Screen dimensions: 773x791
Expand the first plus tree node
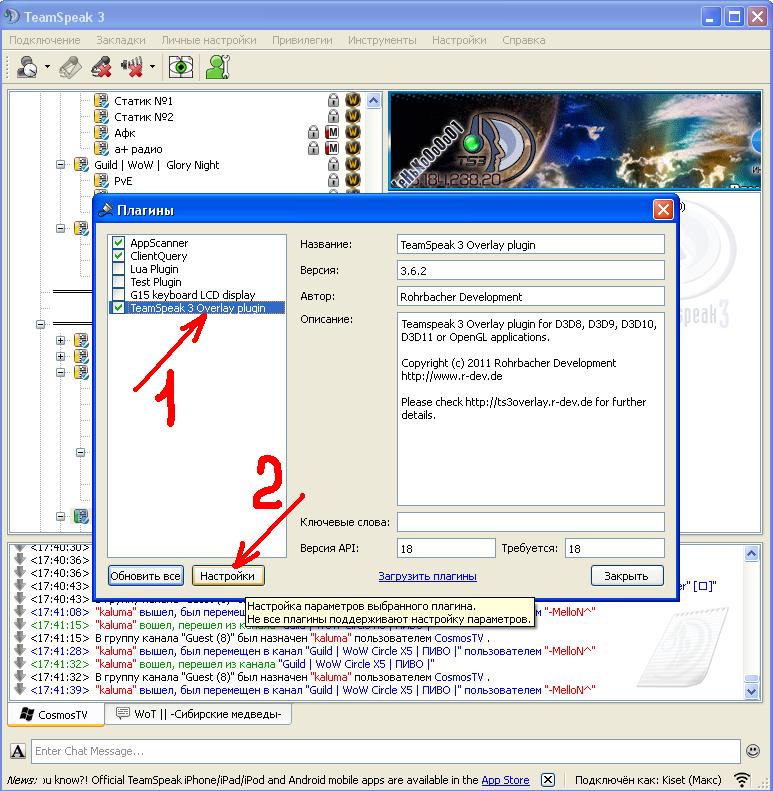click(61, 341)
